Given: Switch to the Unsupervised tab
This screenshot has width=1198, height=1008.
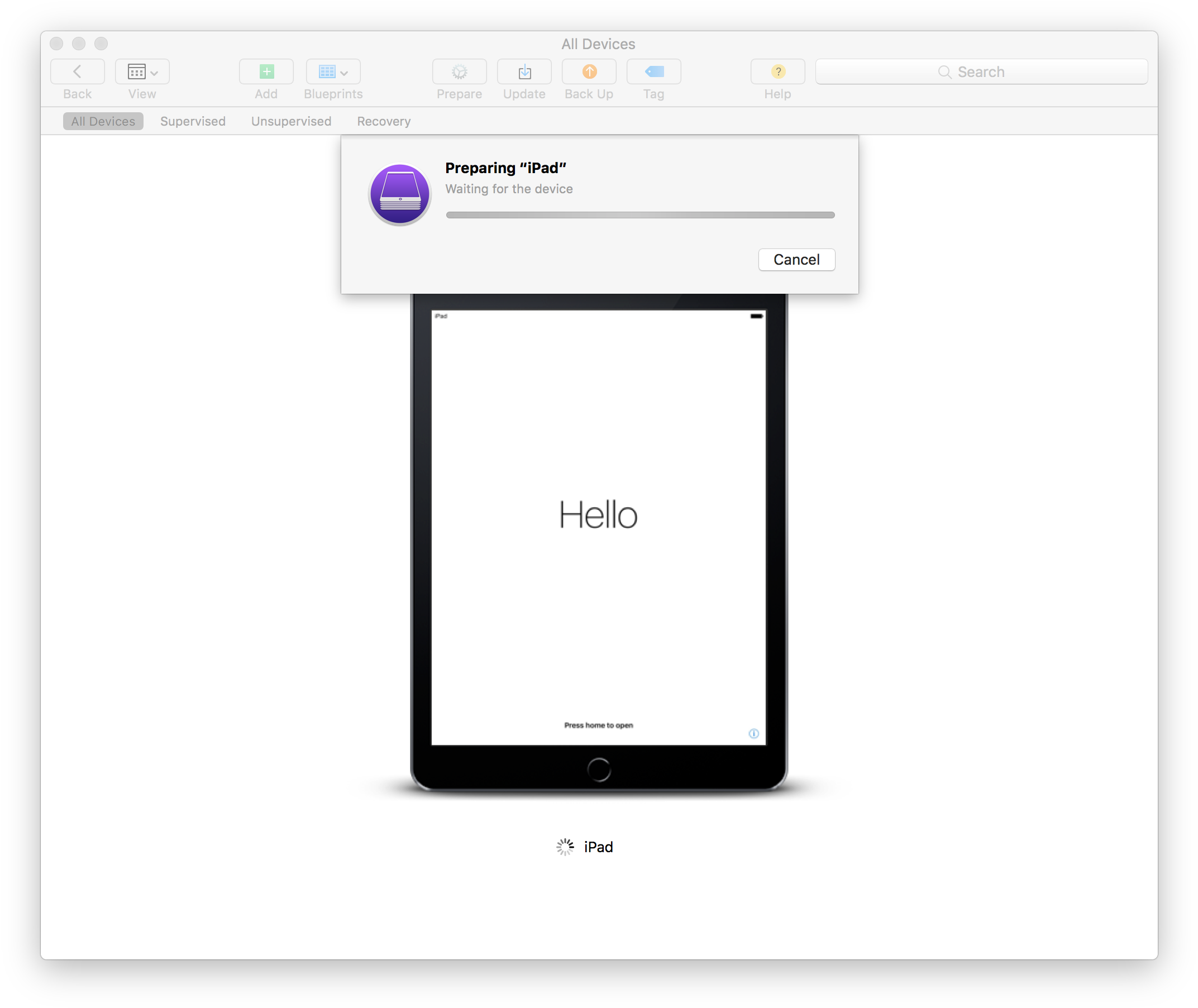Looking at the screenshot, I should point(291,121).
